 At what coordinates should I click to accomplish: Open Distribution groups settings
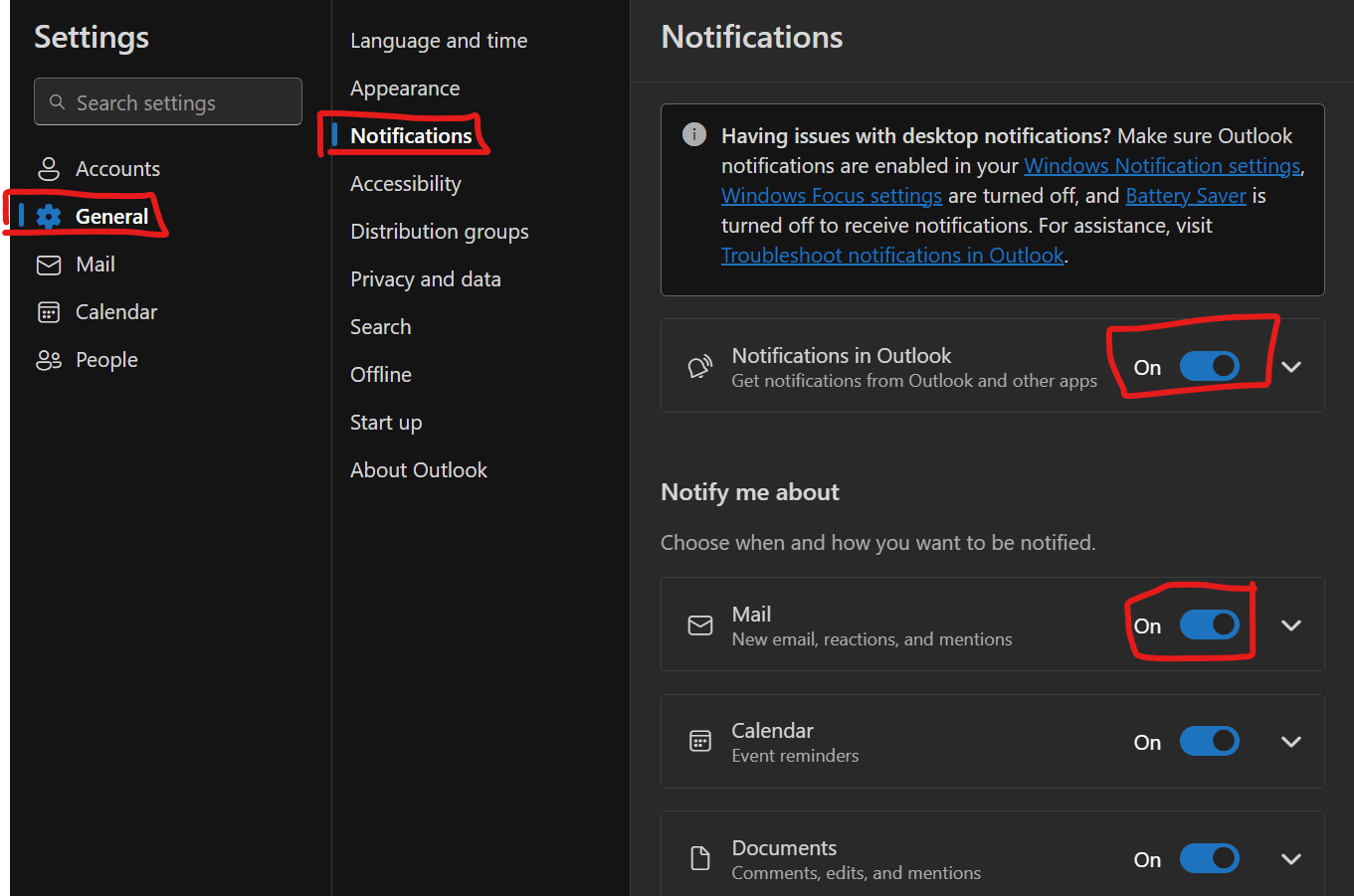click(x=440, y=232)
